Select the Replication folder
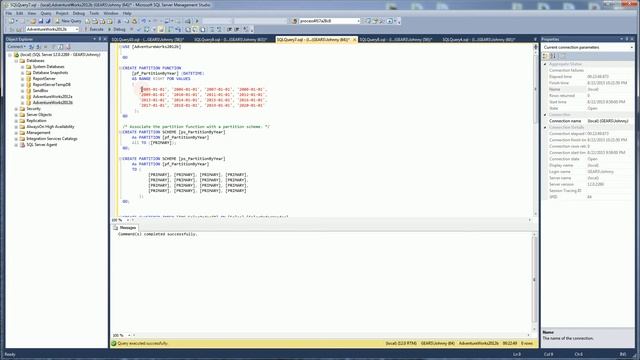 click(x=36, y=121)
